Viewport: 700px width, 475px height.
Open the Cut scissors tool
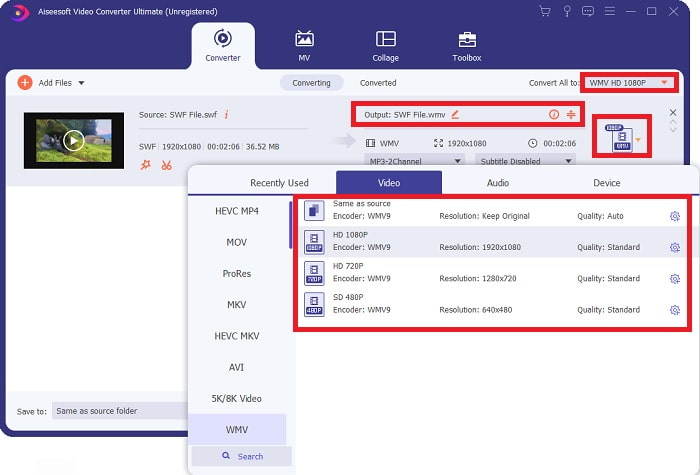[x=167, y=165]
